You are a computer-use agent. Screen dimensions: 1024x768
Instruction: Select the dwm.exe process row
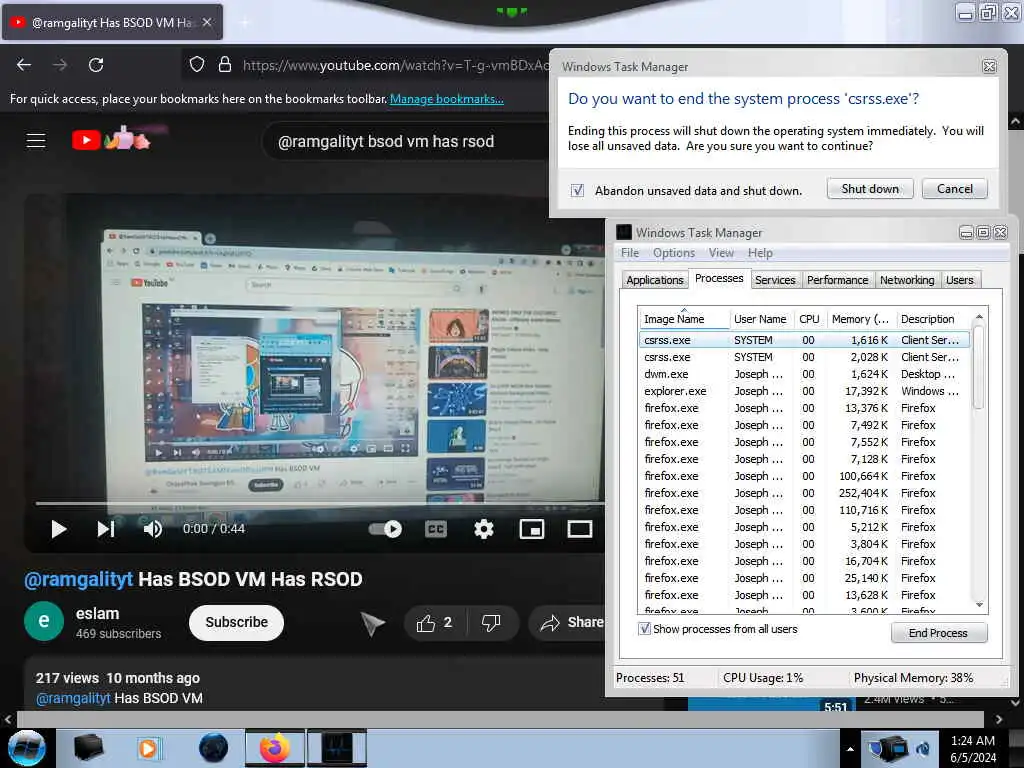805,374
